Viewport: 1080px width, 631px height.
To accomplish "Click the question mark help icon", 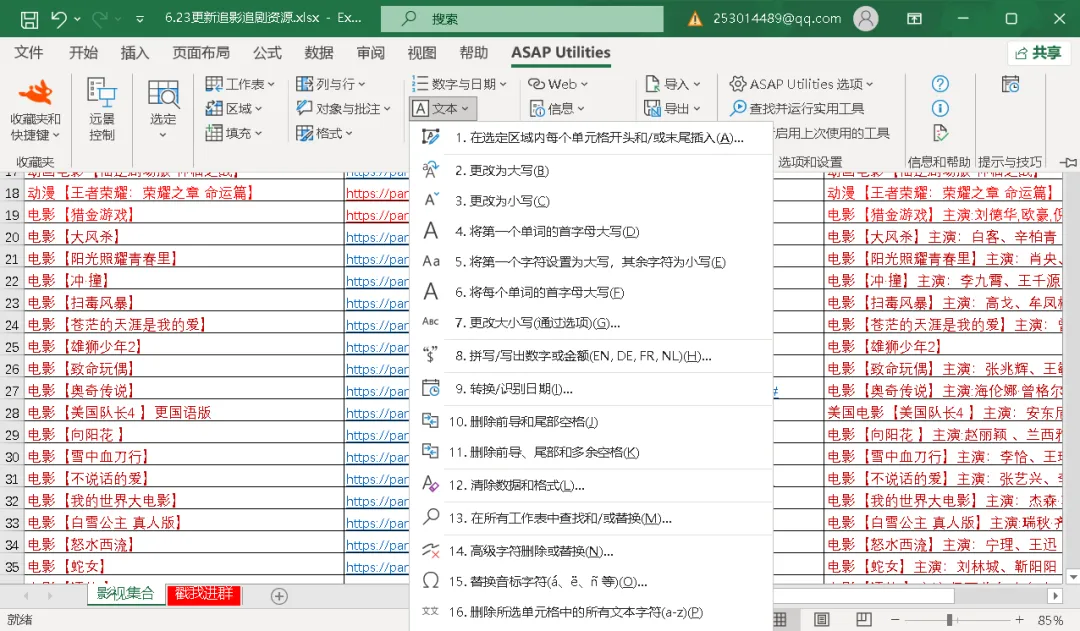I will coord(940,84).
